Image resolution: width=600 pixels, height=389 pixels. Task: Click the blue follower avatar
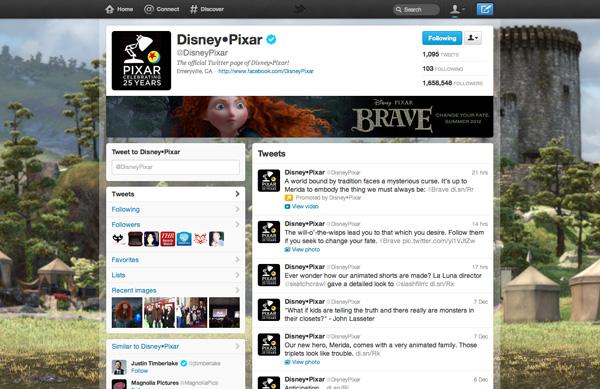pyautogui.click(x=184, y=239)
